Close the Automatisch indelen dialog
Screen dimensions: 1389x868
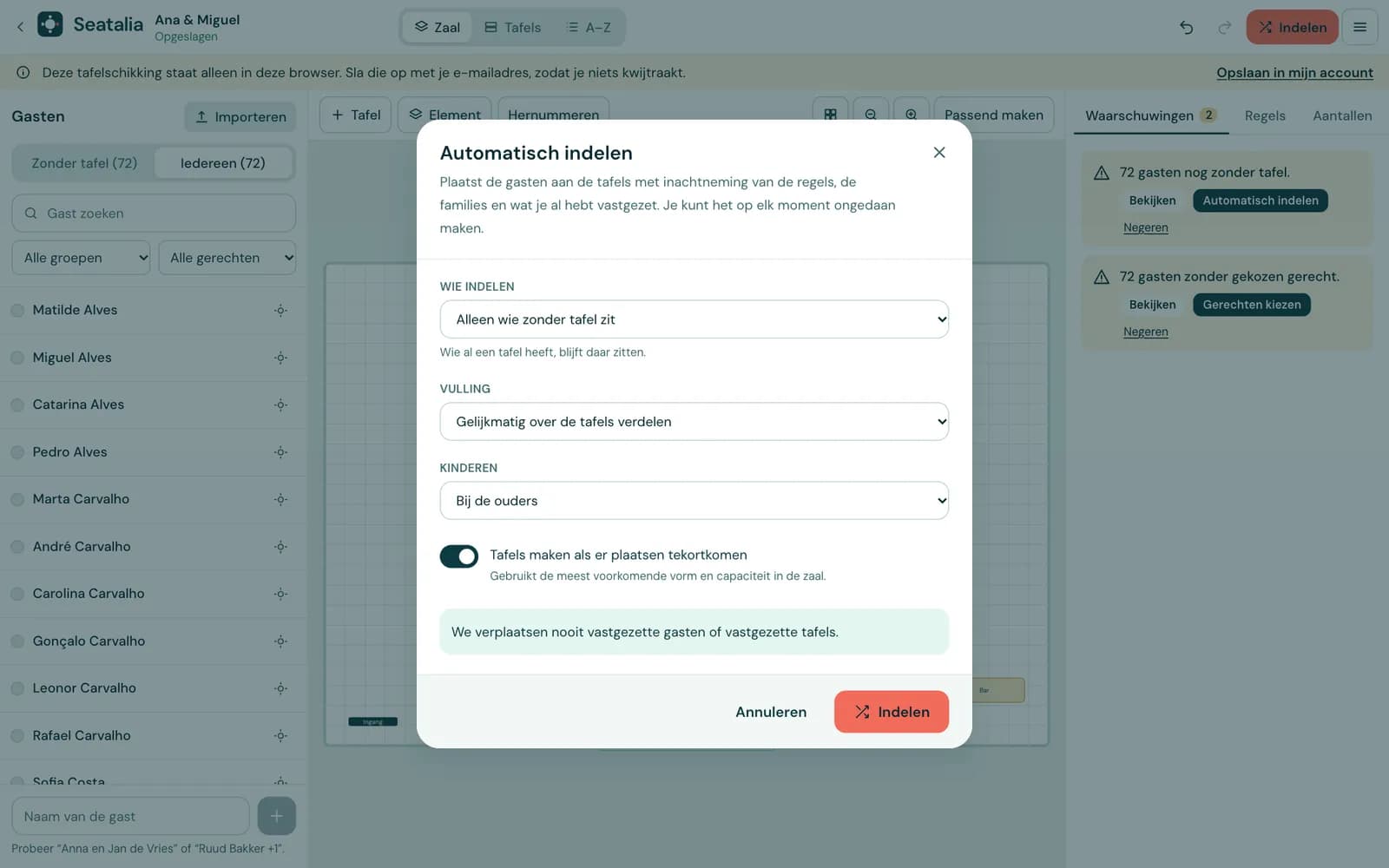click(938, 153)
